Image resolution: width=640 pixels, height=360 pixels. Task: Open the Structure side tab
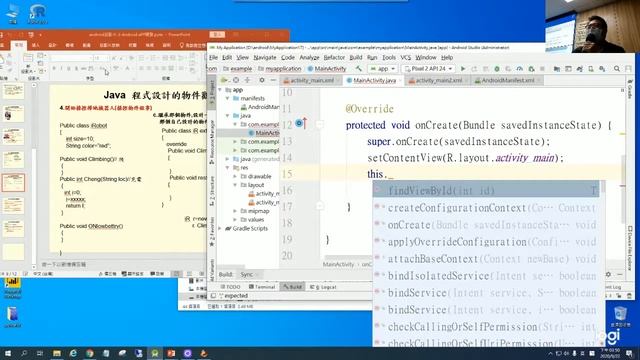212,191
